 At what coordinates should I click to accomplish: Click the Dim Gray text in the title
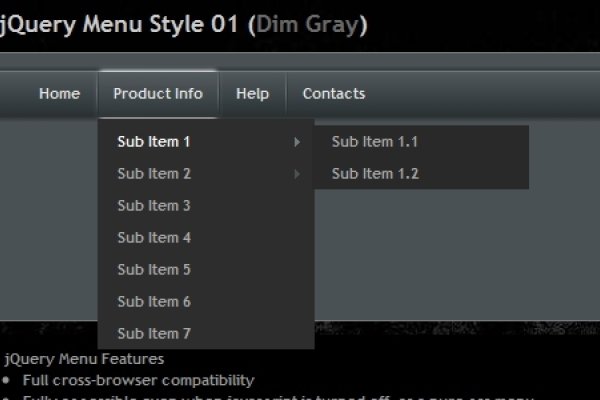(x=307, y=24)
